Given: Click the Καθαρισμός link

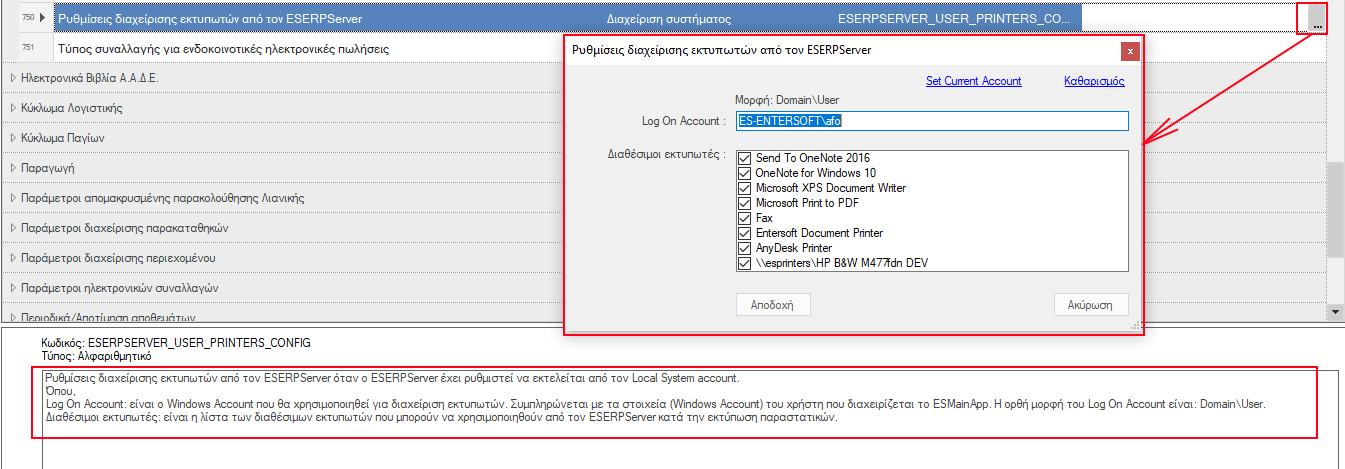Looking at the screenshot, I should coord(1095,81).
